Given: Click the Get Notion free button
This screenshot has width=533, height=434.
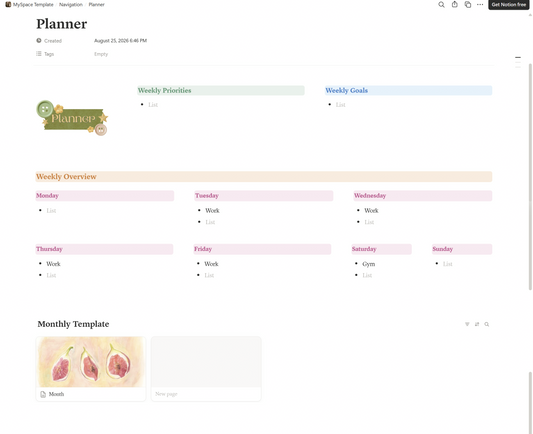Looking at the screenshot, I should (509, 5).
